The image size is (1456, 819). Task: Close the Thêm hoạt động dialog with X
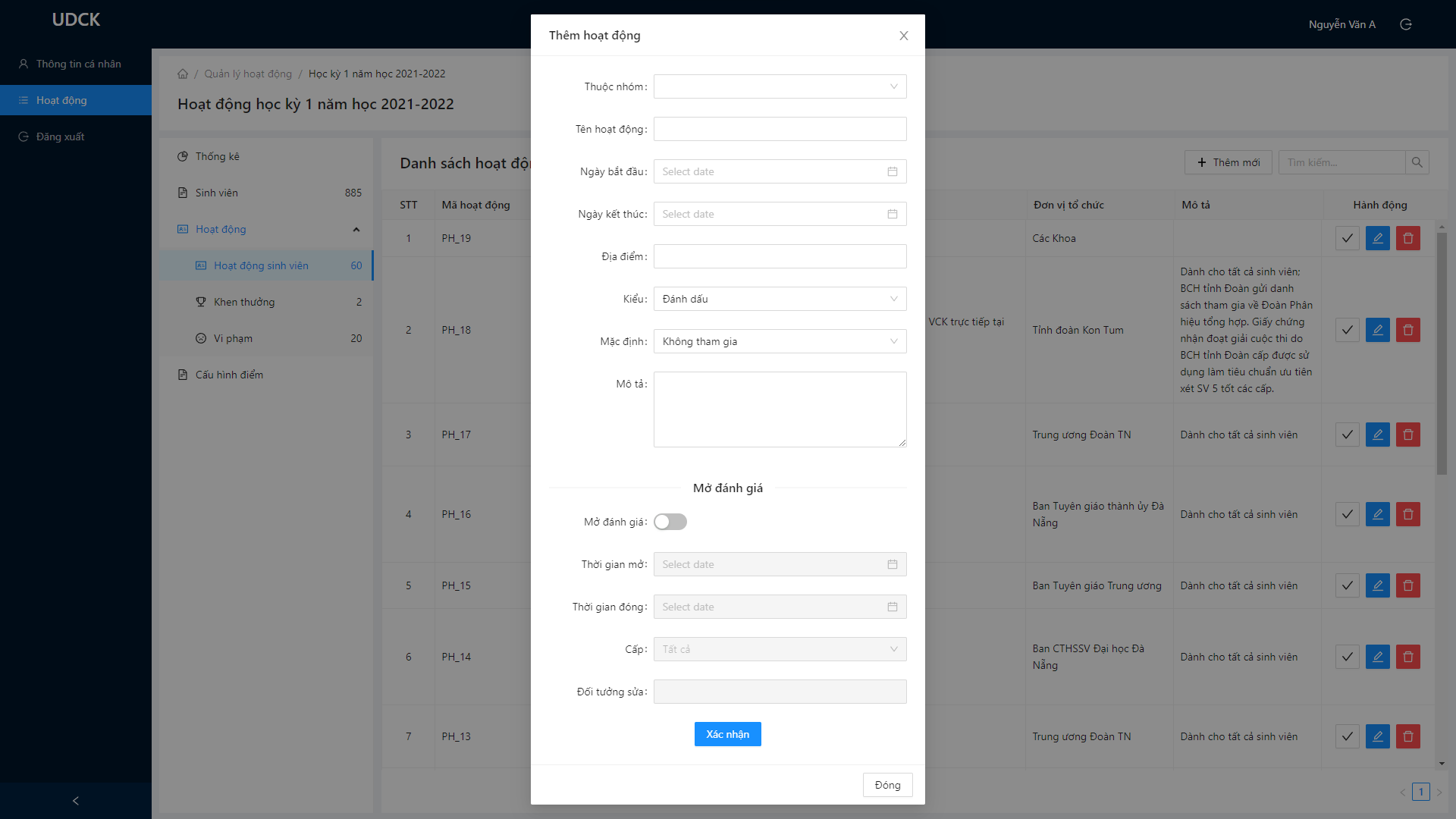903,36
